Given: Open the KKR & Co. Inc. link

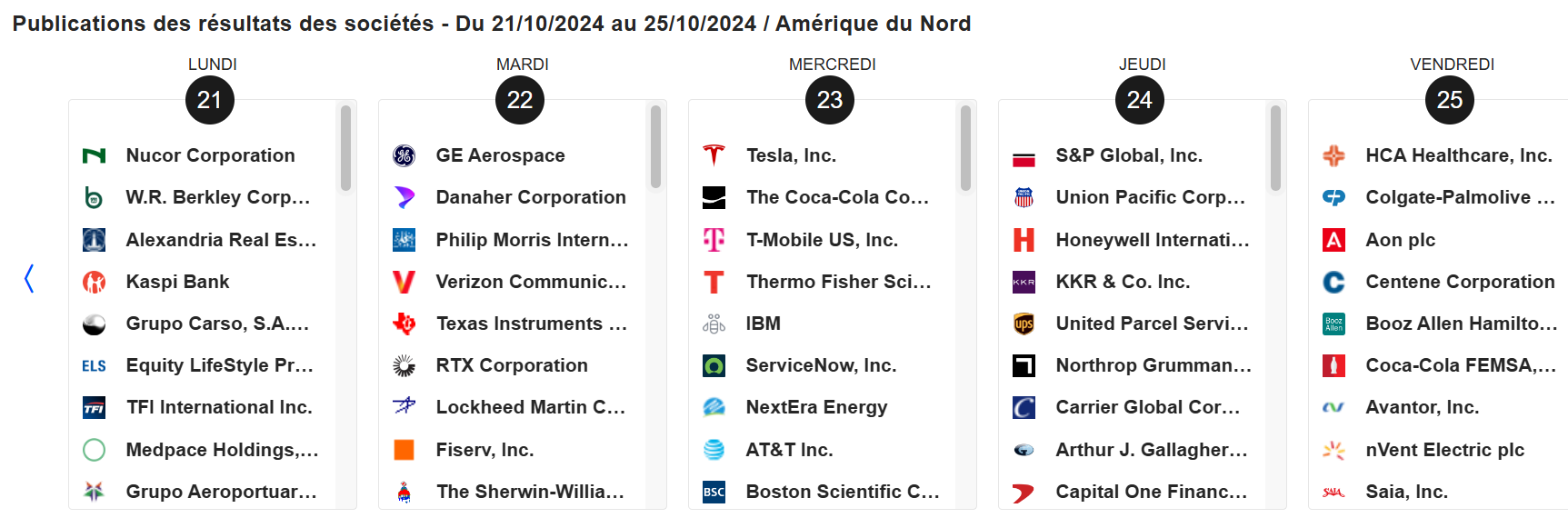Looking at the screenshot, I should click(x=1123, y=282).
